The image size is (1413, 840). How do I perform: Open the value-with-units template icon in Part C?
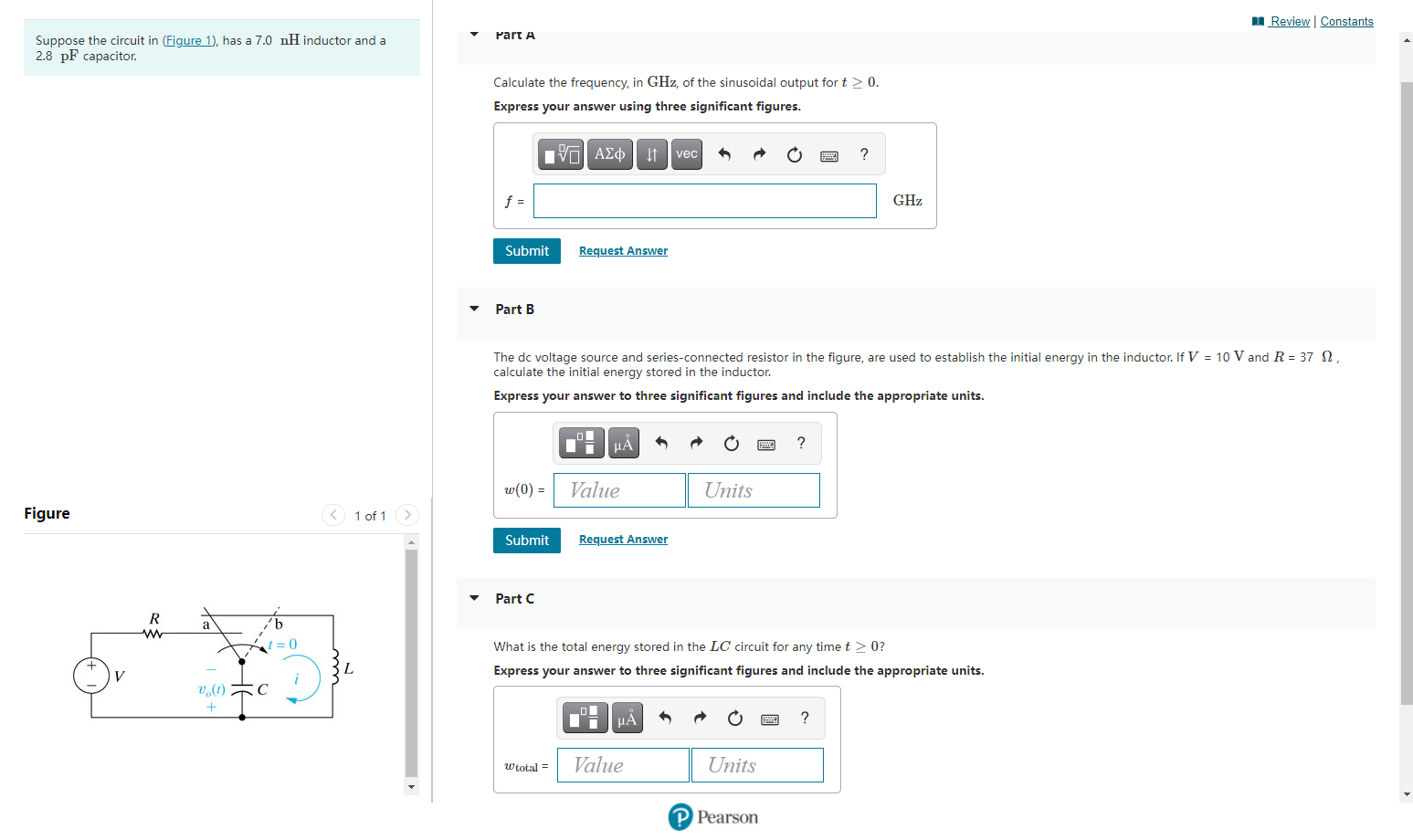coord(585,718)
